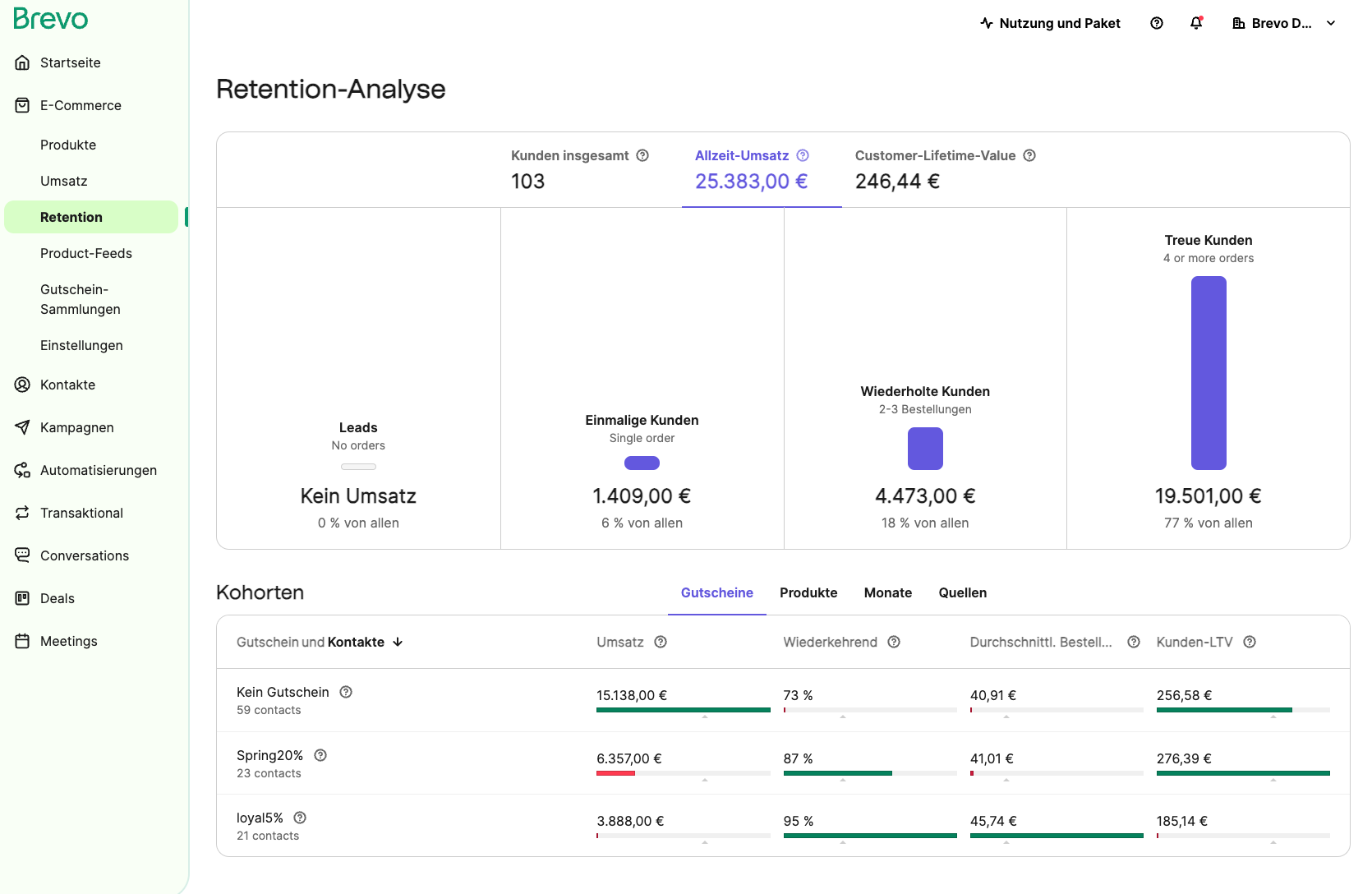Screen dimensions: 1372x894
Task: Click the Spring20% row label
Action: point(269,755)
